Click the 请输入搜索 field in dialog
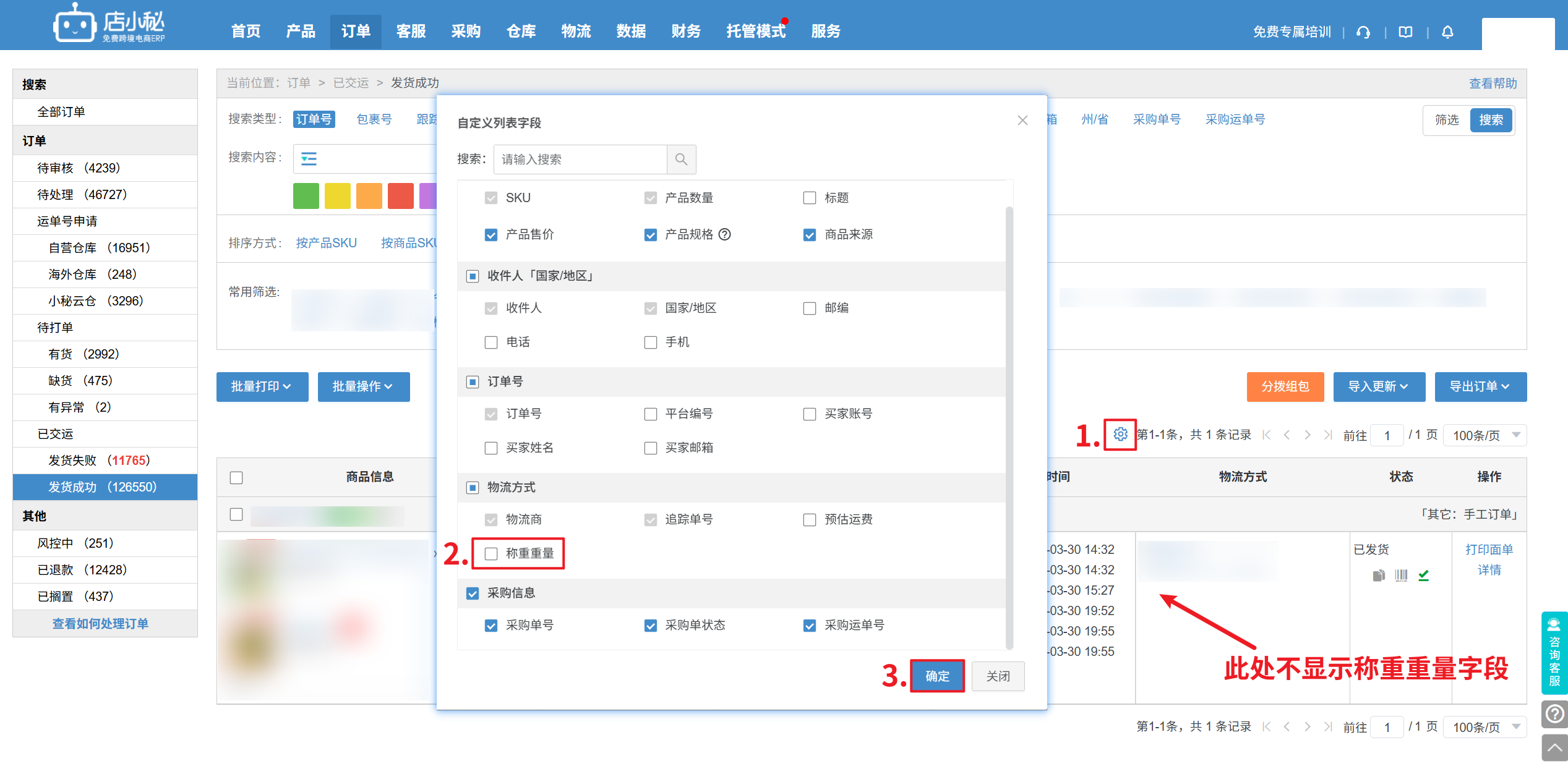 580,159
